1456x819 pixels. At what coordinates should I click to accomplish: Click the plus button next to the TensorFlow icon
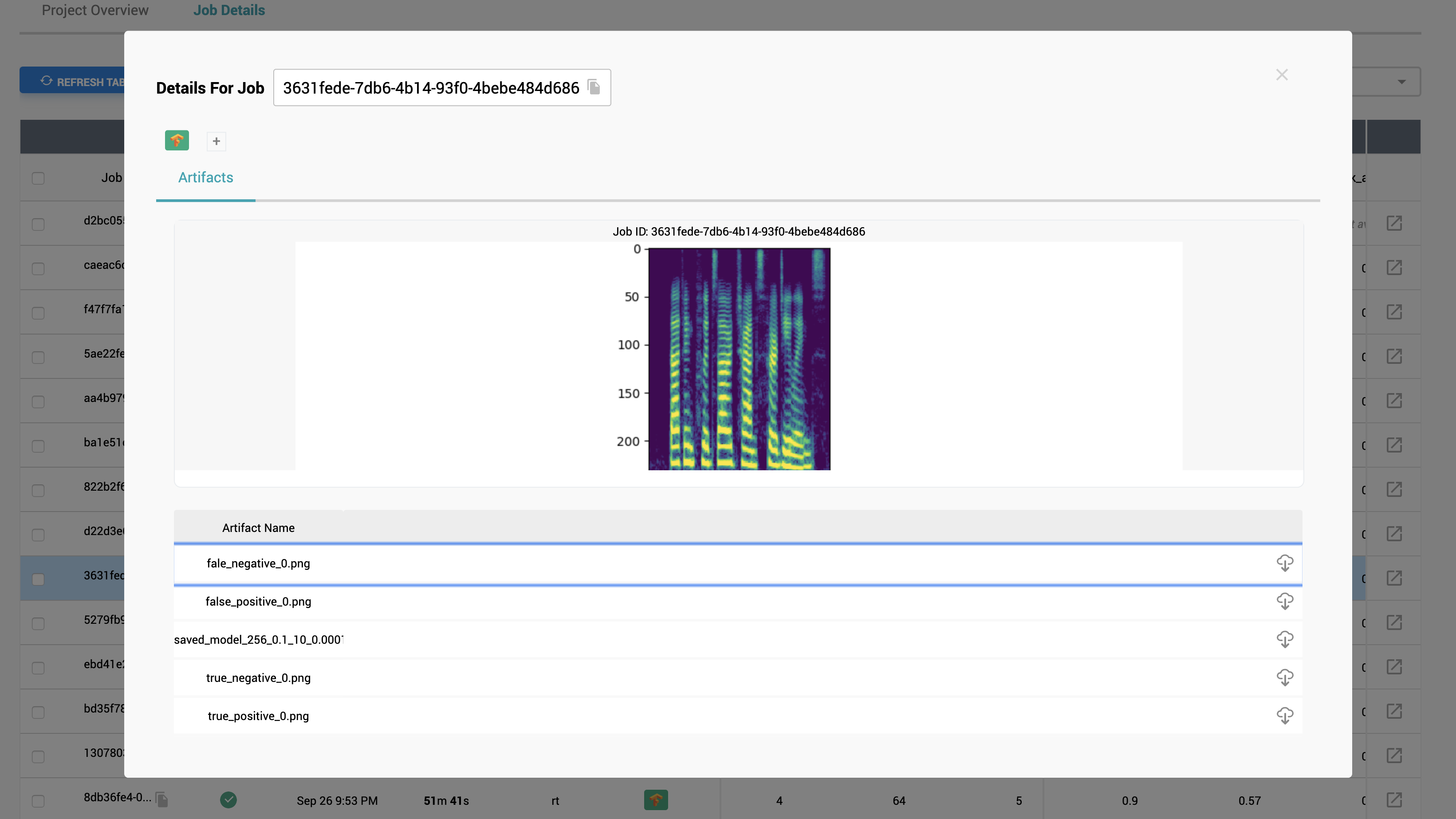[x=216, y=141]
